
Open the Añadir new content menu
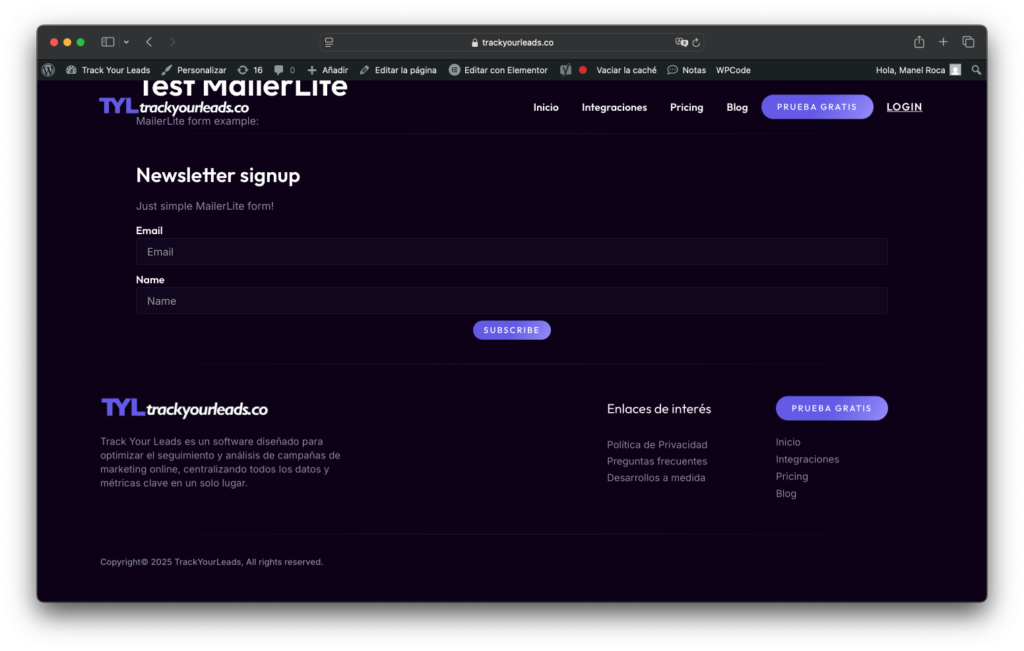[328, 70]
